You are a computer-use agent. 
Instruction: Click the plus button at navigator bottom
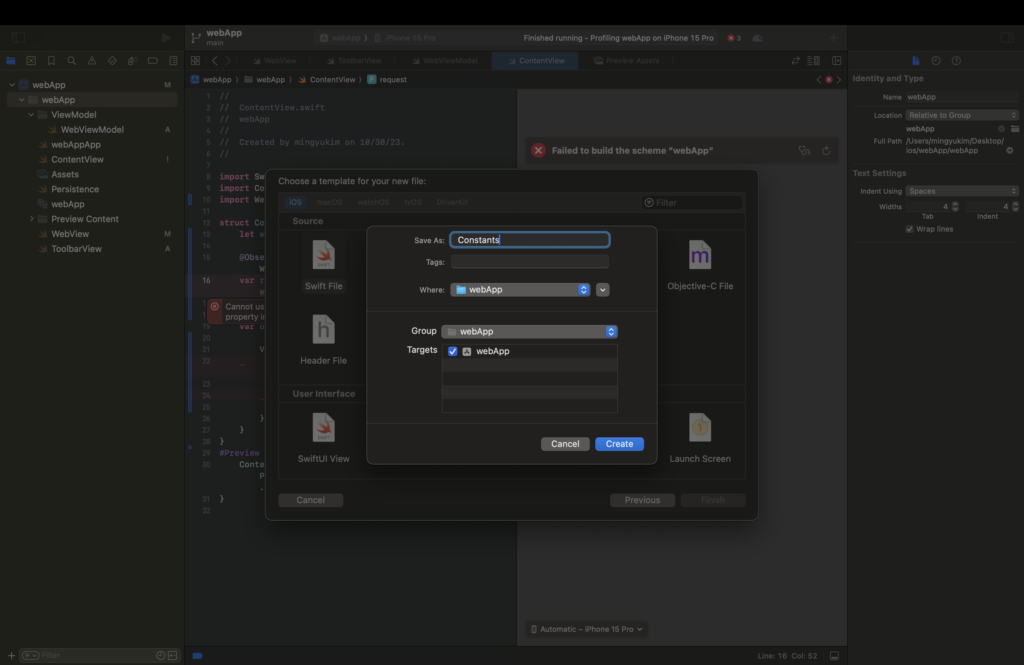(11, 655)
